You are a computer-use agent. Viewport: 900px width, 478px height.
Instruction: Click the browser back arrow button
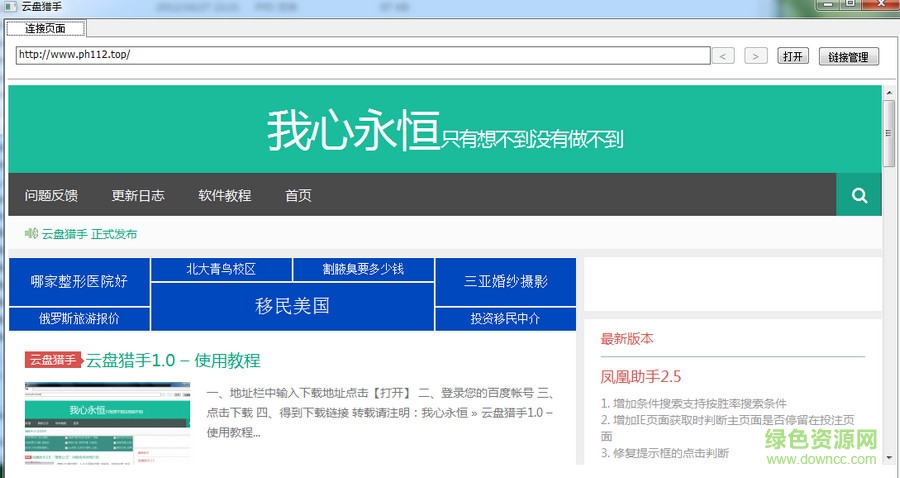(x=725, y=56)
